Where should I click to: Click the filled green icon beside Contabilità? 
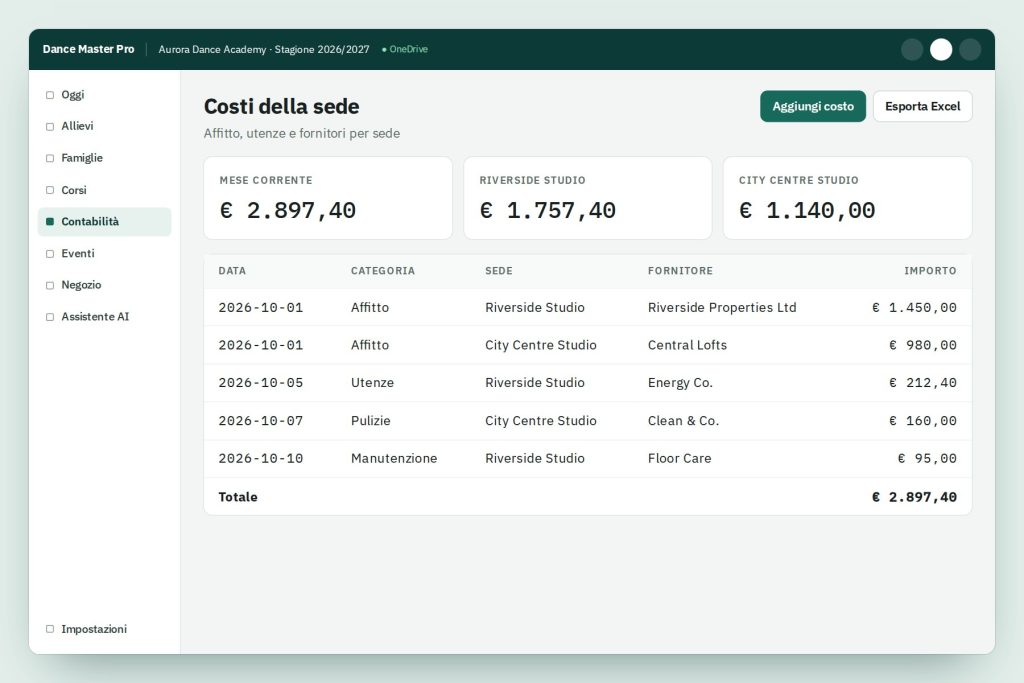click(50, 222)
